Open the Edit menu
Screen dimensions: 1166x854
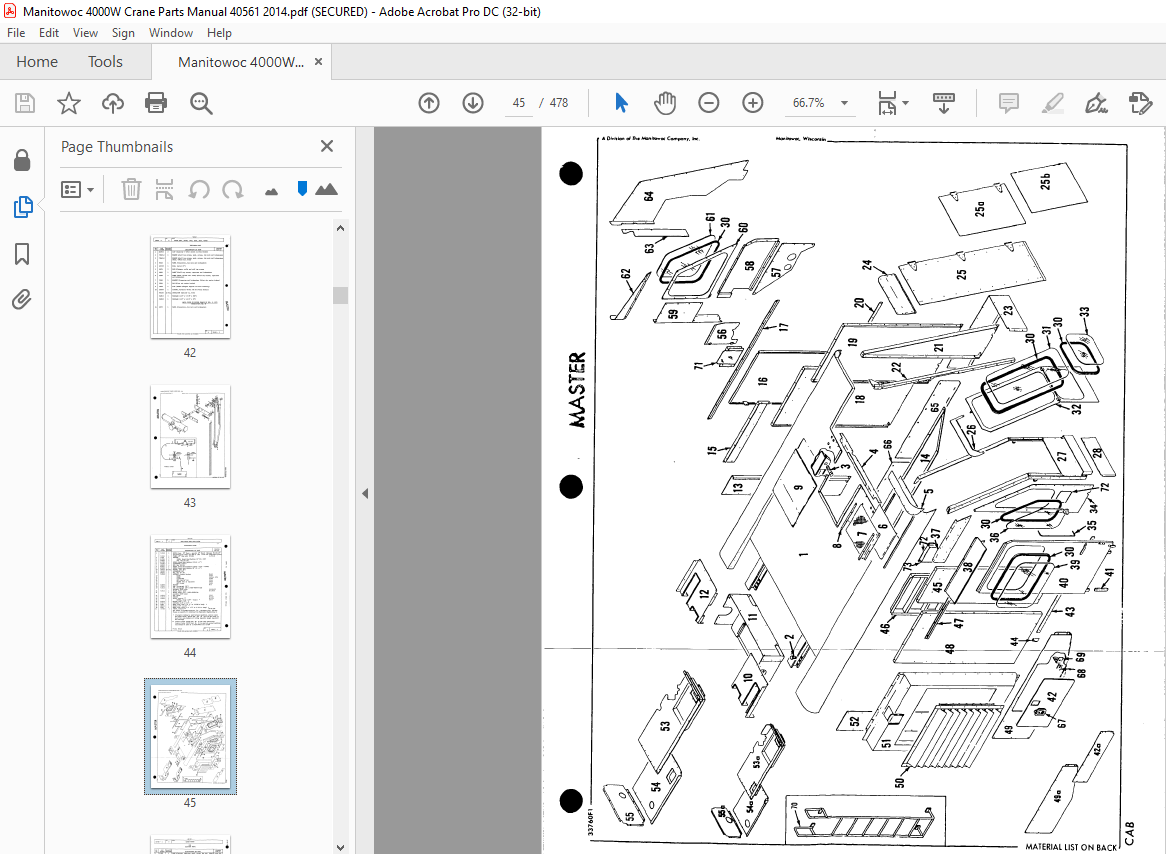[49, 33]
